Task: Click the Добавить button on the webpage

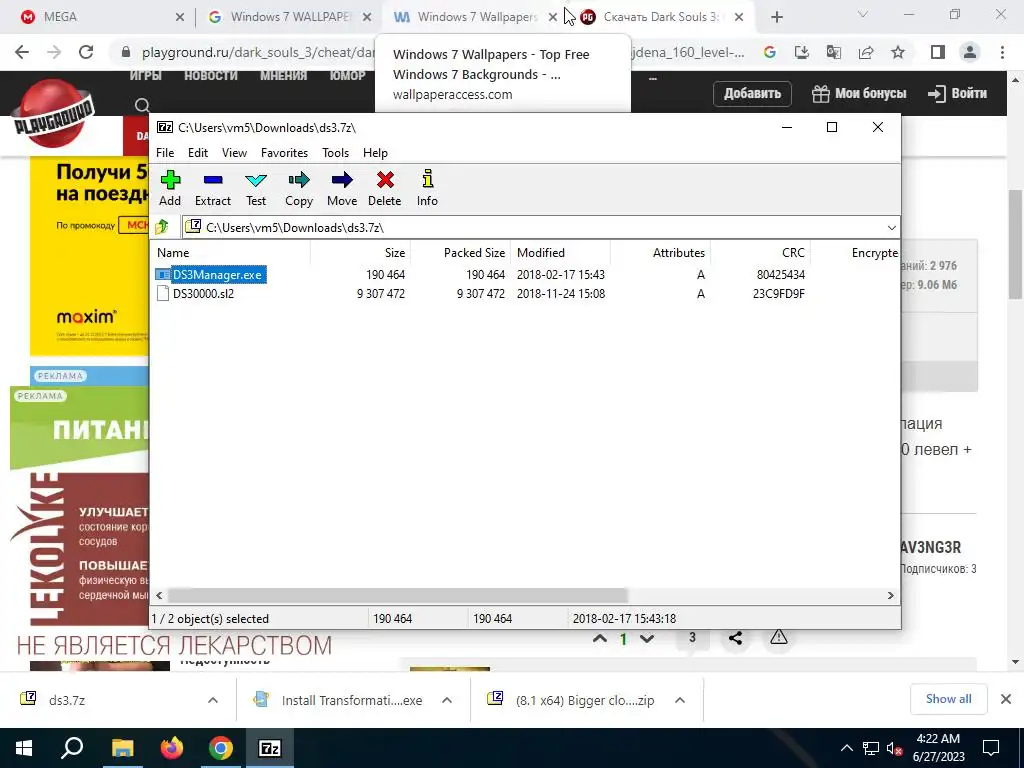Action: tap(752, 93)
